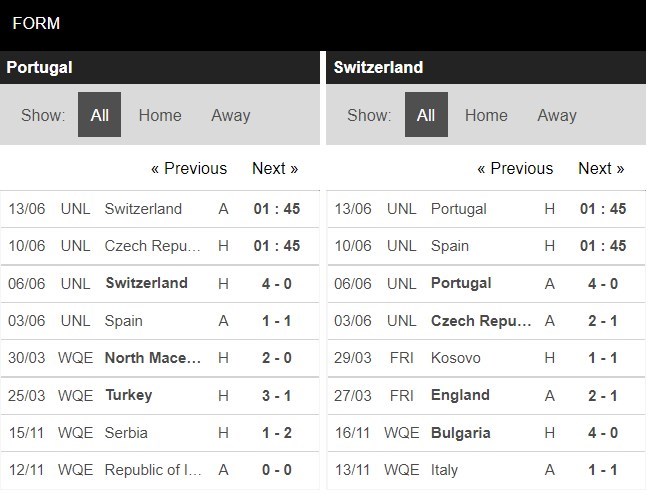
Task: Switch Switzerland form to Home matches
Action: click(486, 115)
